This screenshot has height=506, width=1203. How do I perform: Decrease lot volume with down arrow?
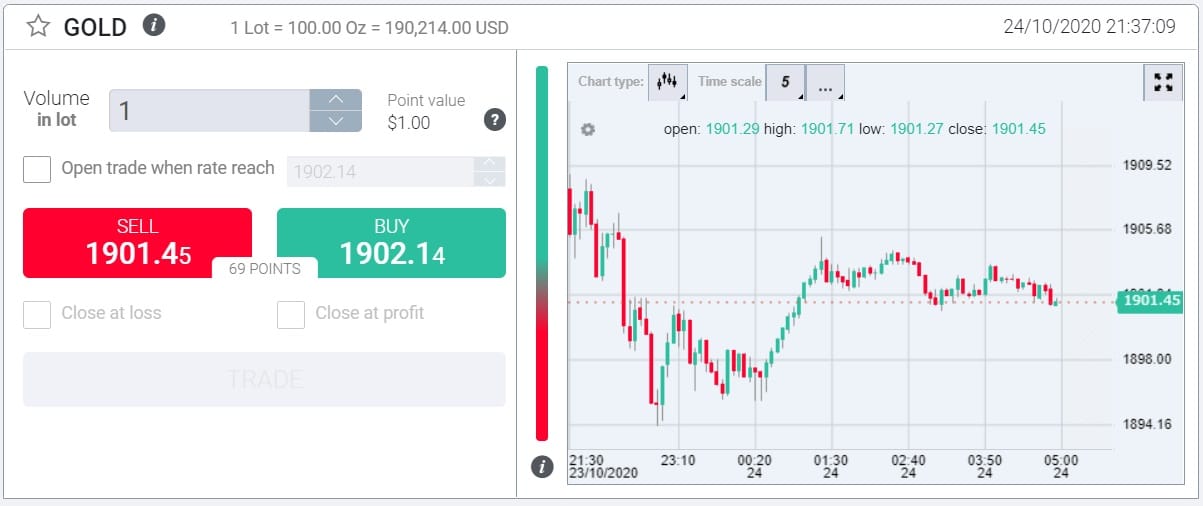[x=336, y=121]
